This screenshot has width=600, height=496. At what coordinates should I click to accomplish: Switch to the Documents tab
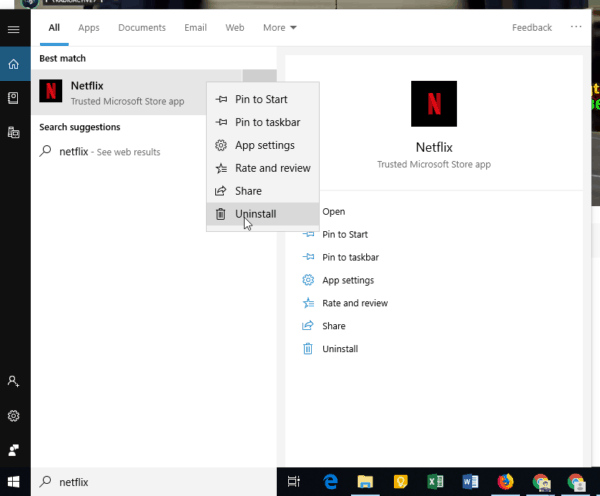point(142,28)
